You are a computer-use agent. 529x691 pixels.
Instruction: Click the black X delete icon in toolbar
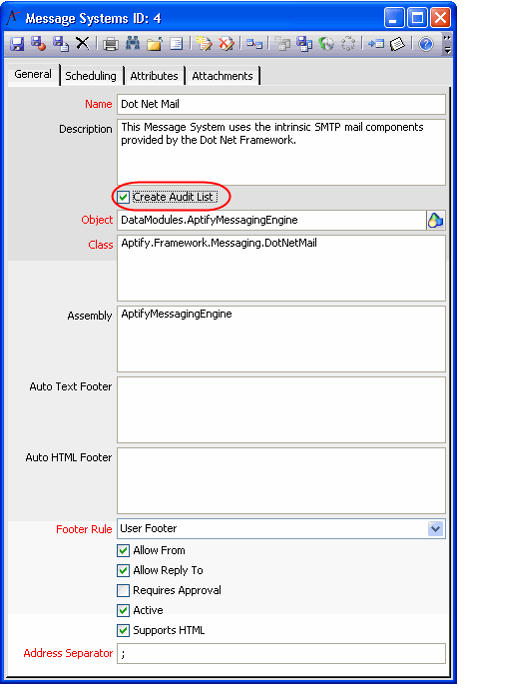pyautogui.click(x=82, y=43)
